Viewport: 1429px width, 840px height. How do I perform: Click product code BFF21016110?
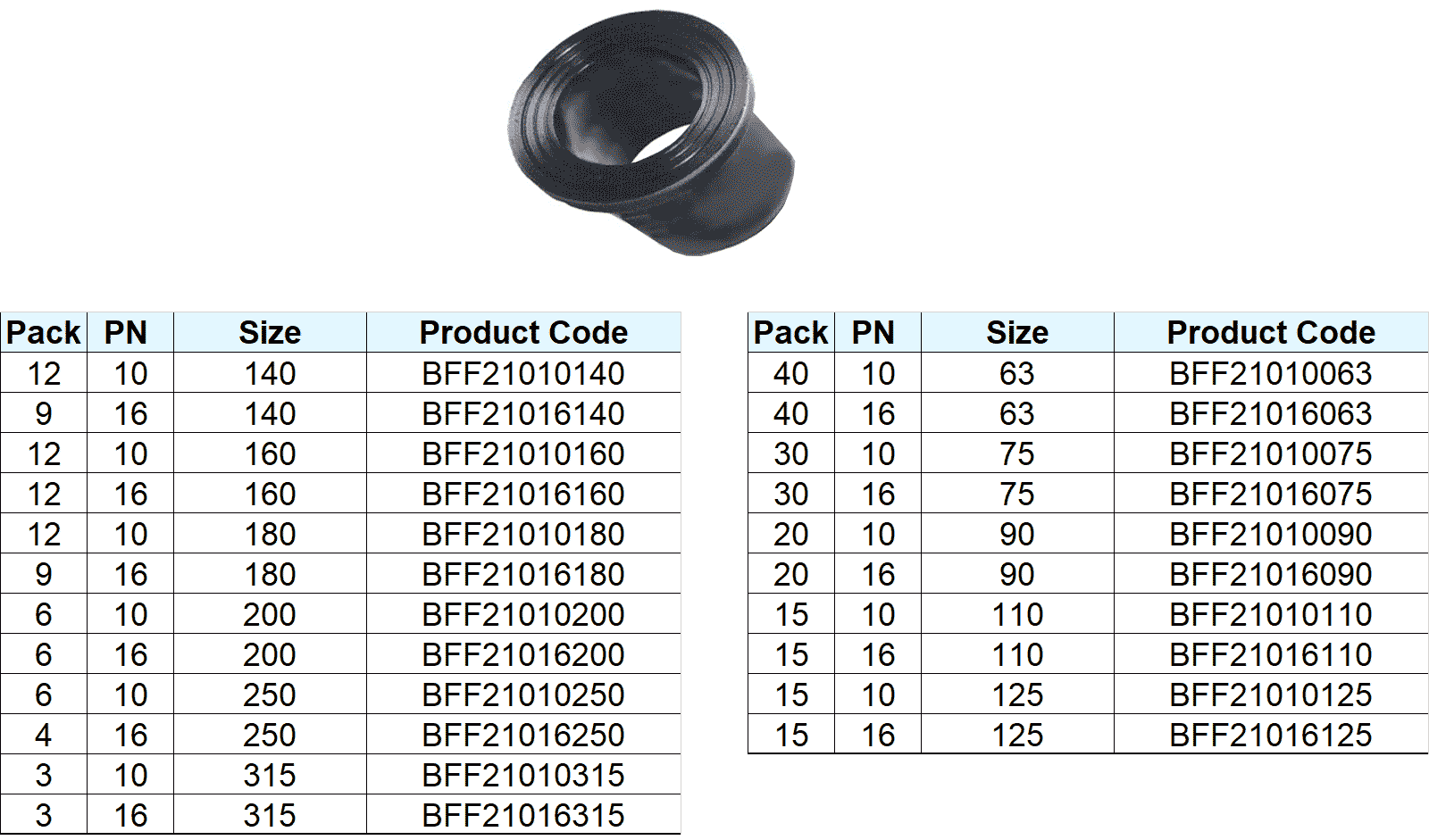tap(1270, 654)
